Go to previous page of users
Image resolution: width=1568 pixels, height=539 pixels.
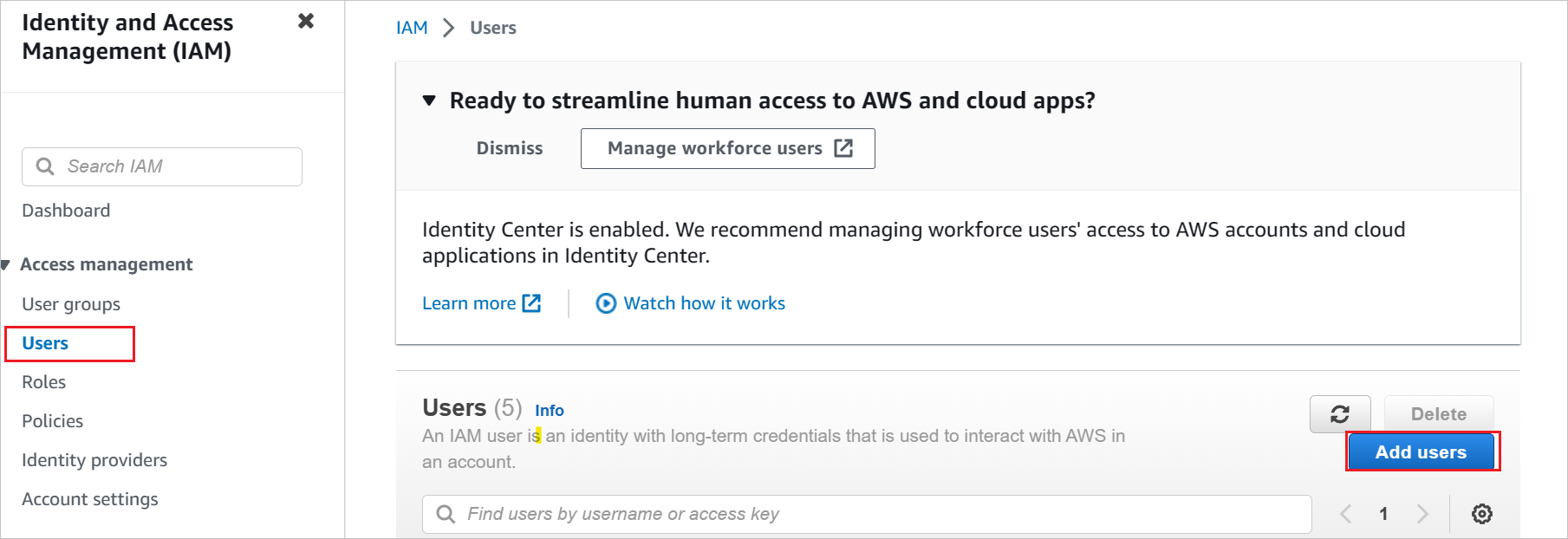1345,514
